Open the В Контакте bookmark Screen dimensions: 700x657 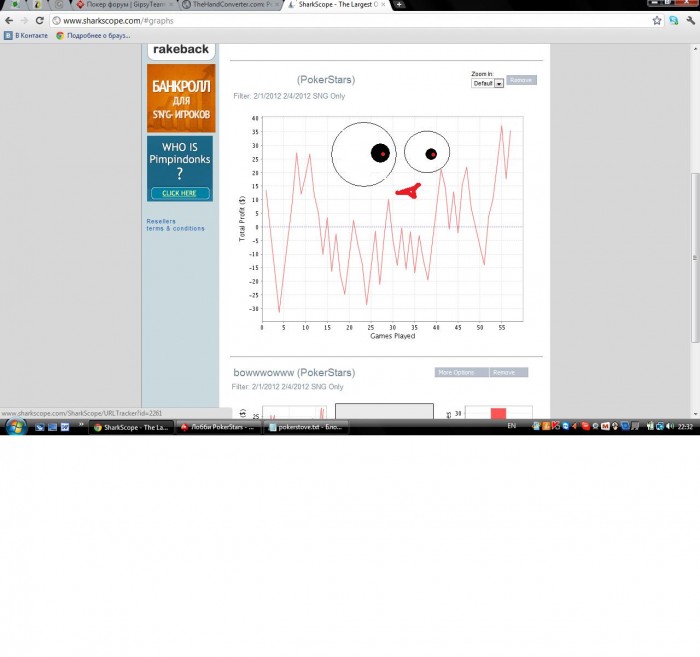[x=26, y=36]
